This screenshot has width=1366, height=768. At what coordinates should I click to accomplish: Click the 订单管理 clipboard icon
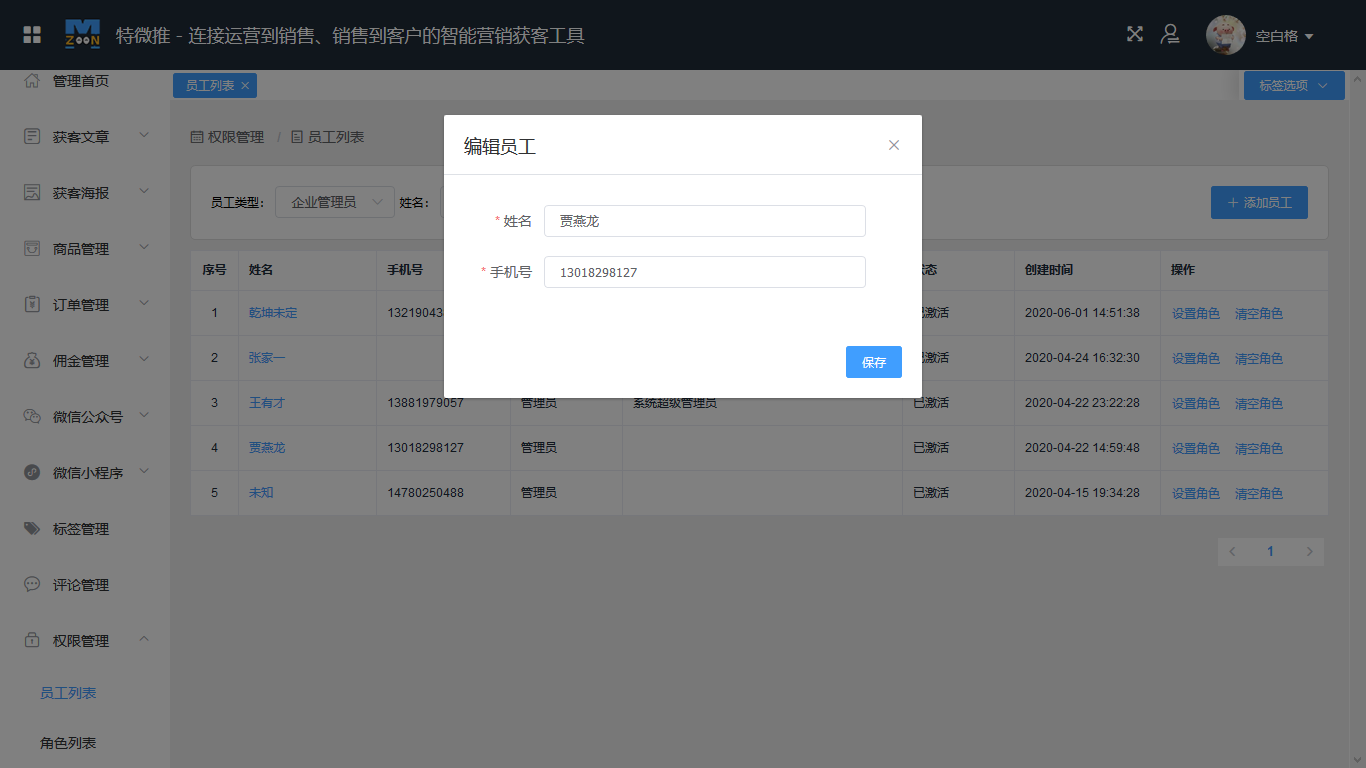point(32,304)
